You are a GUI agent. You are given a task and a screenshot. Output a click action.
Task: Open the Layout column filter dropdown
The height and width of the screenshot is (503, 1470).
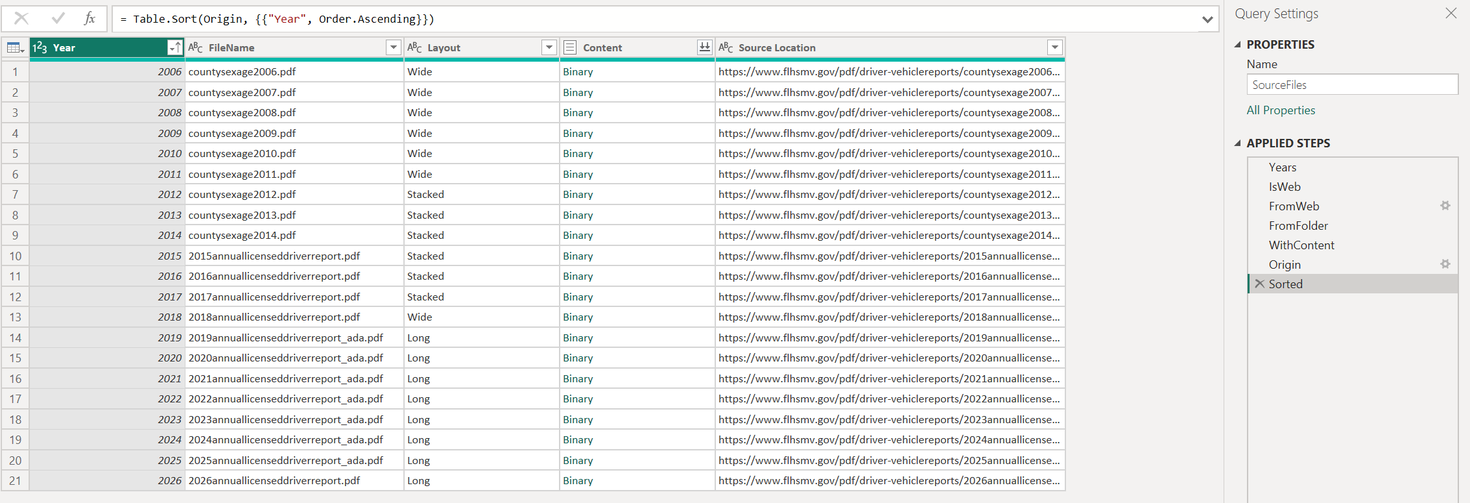549,48
